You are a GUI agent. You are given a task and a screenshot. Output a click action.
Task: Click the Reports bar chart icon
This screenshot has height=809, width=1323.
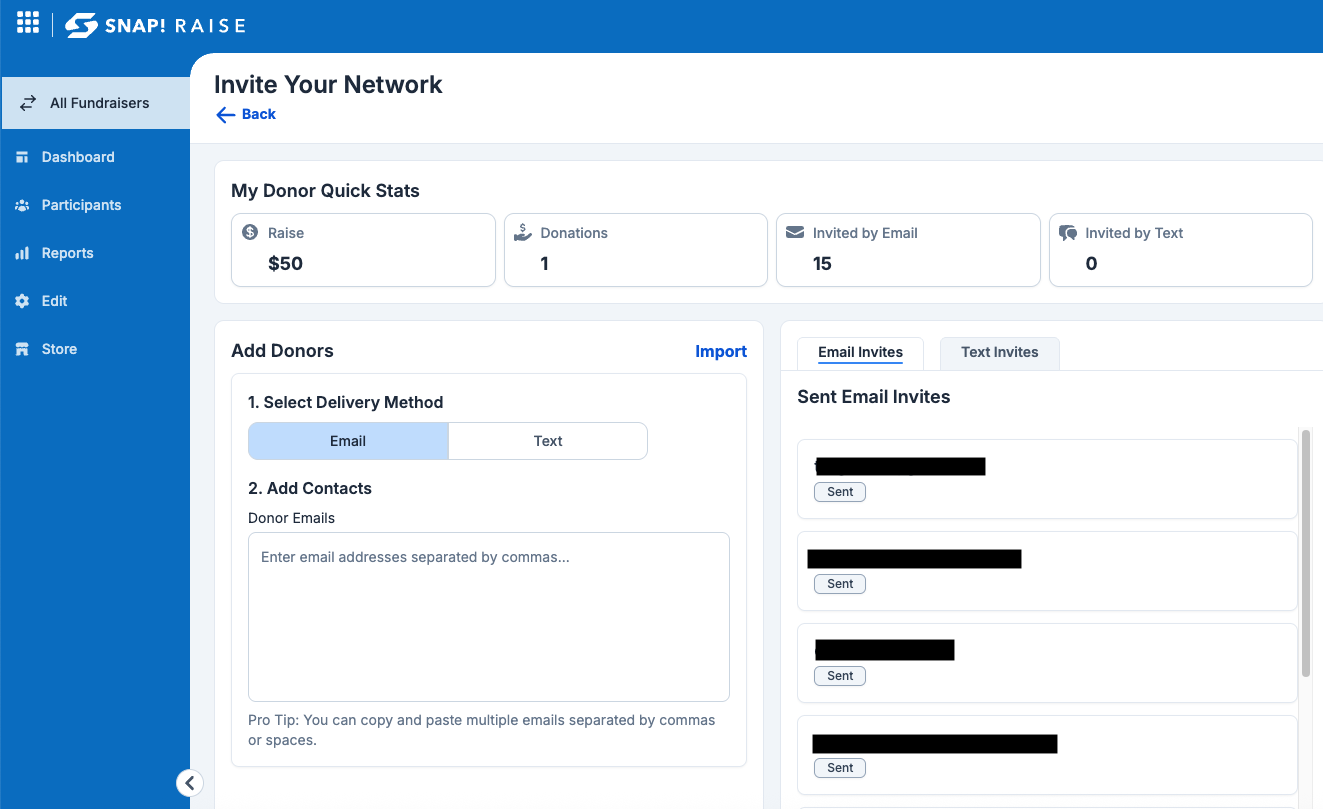(x=22, y=253)
